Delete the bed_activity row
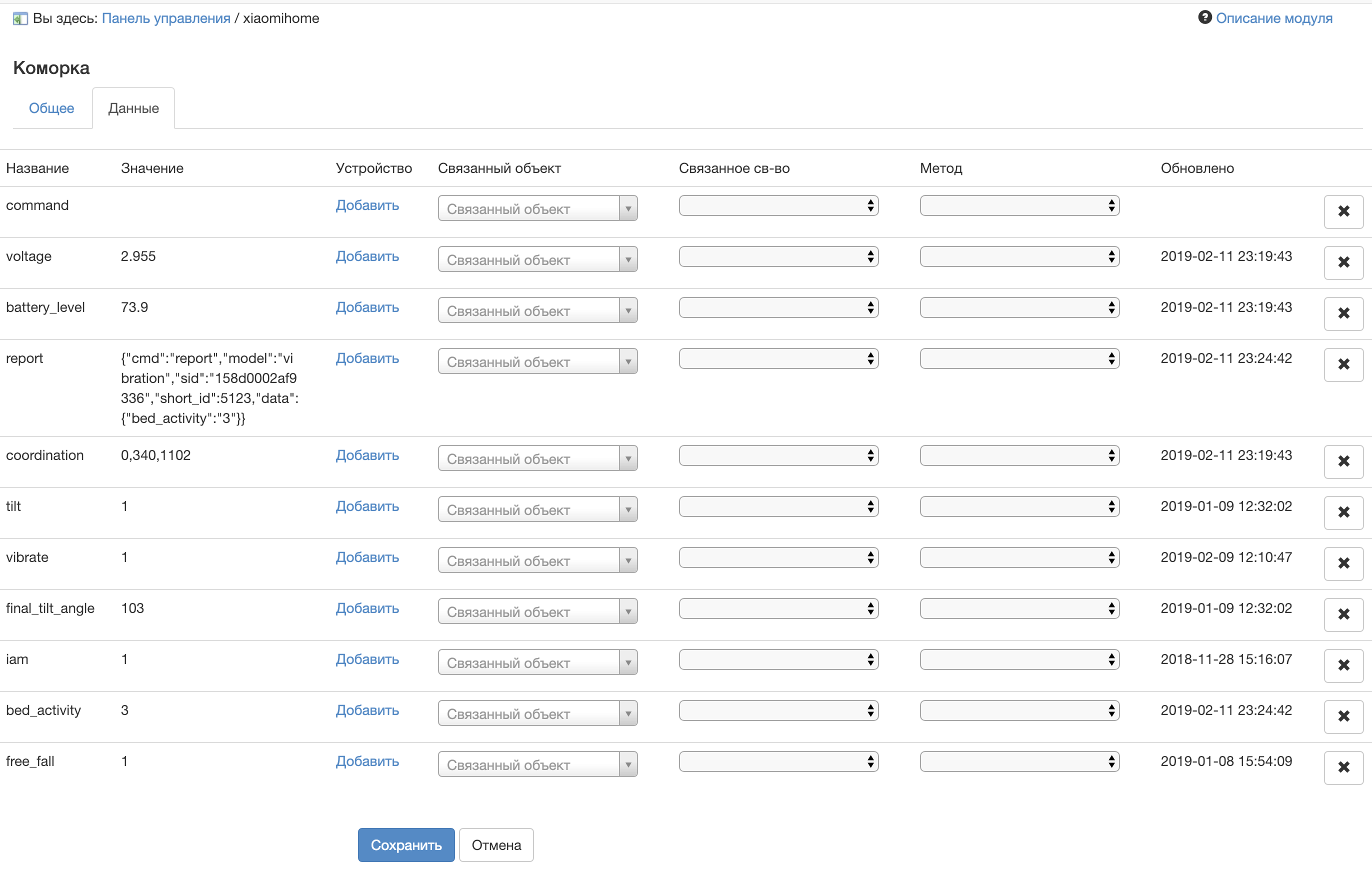The height and width of the screenshot is (893, 1372). point(1342,716)
